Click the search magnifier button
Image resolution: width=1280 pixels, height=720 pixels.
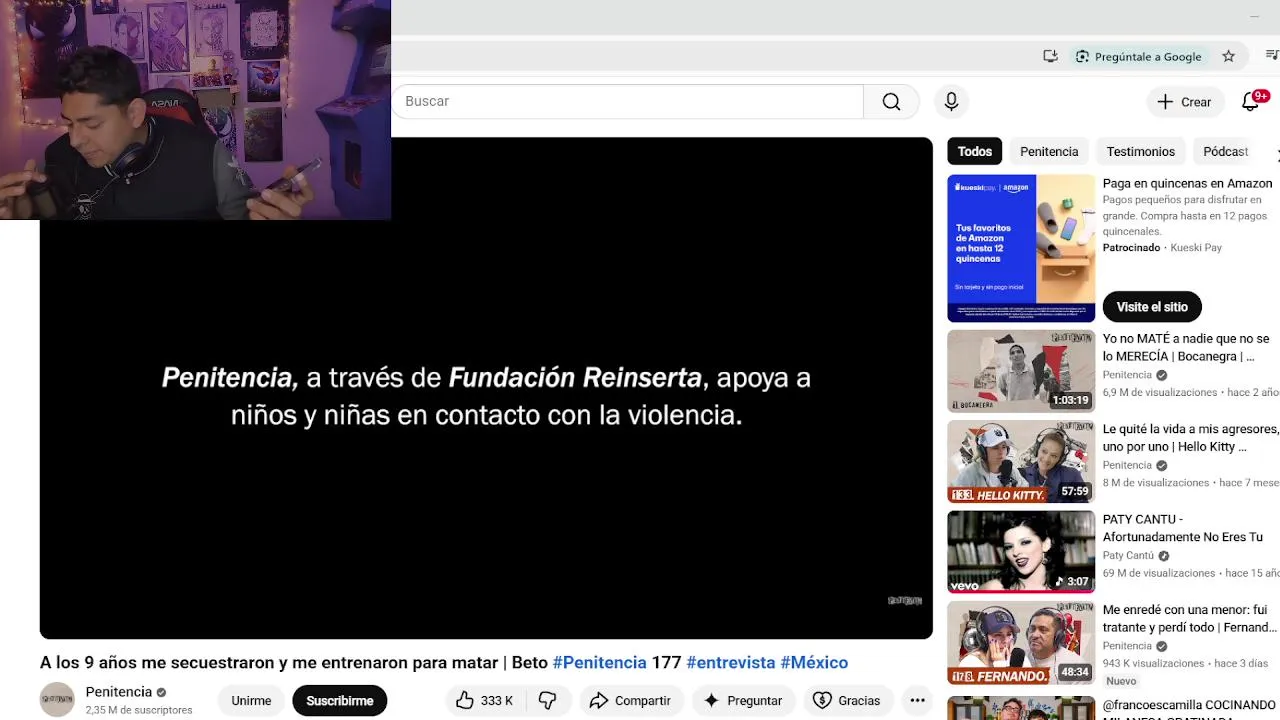[x=891, y=102]
